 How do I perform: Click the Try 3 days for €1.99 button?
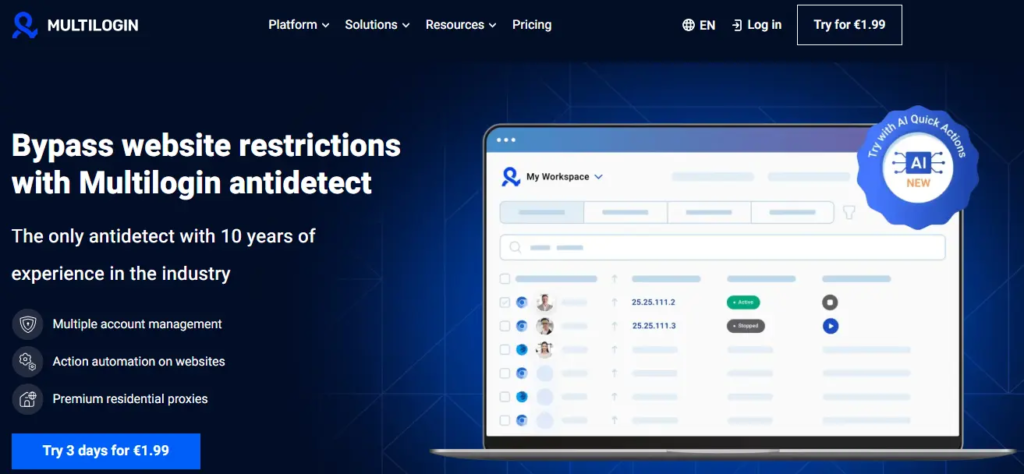tap(106, 451)
